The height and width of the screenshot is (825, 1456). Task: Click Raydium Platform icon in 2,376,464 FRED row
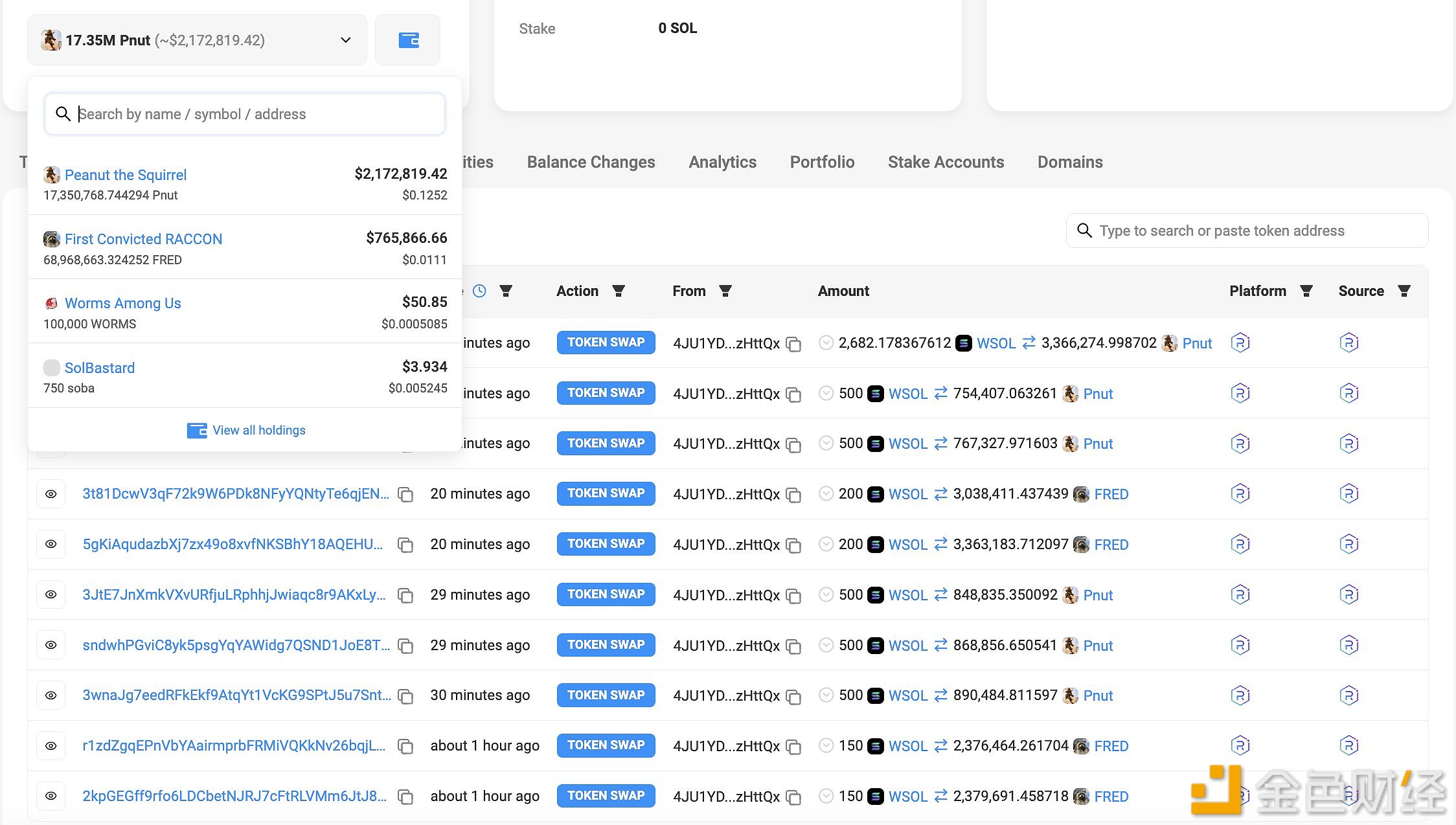pyautogui.click(x=1240, y=745)
